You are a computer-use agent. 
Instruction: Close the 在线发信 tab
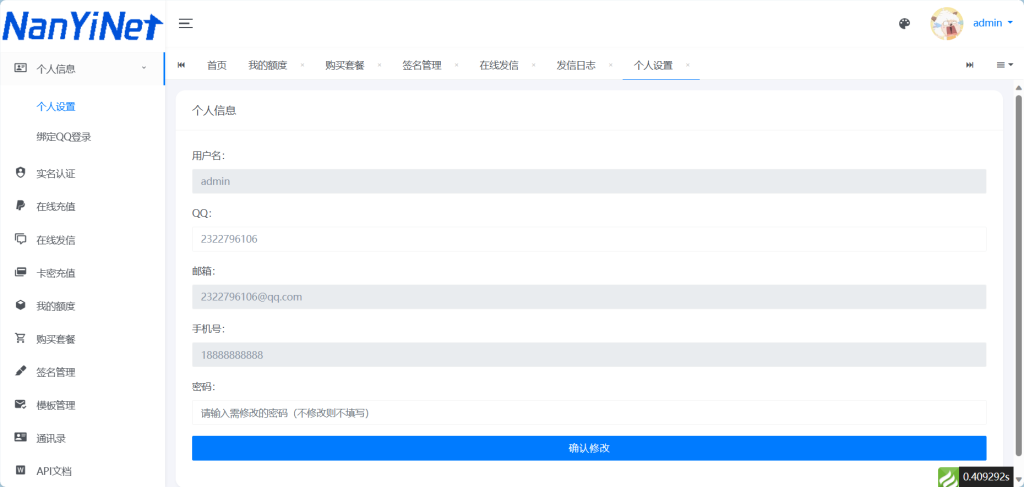[534, 65]
